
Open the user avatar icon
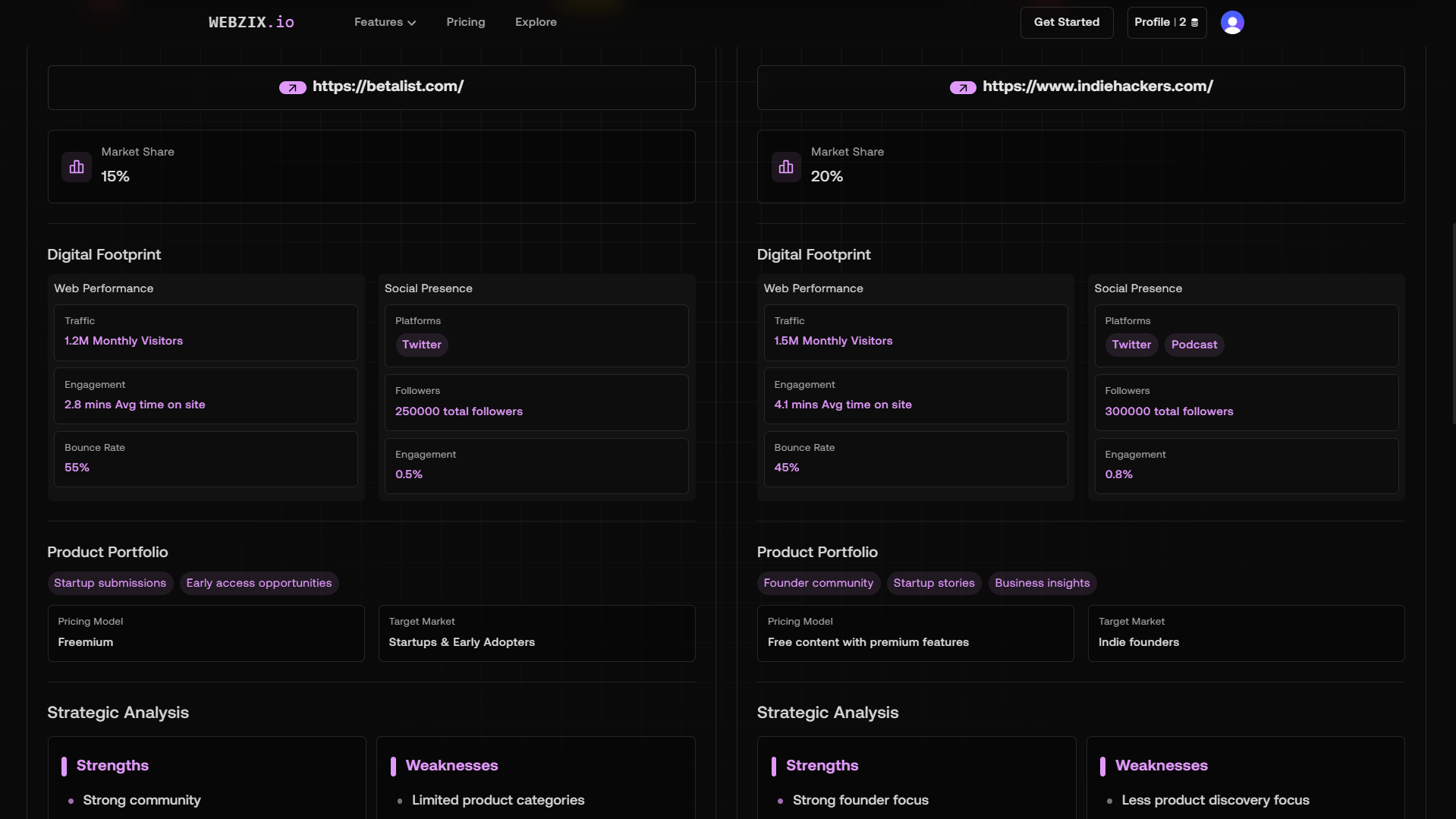[1232, 22]
